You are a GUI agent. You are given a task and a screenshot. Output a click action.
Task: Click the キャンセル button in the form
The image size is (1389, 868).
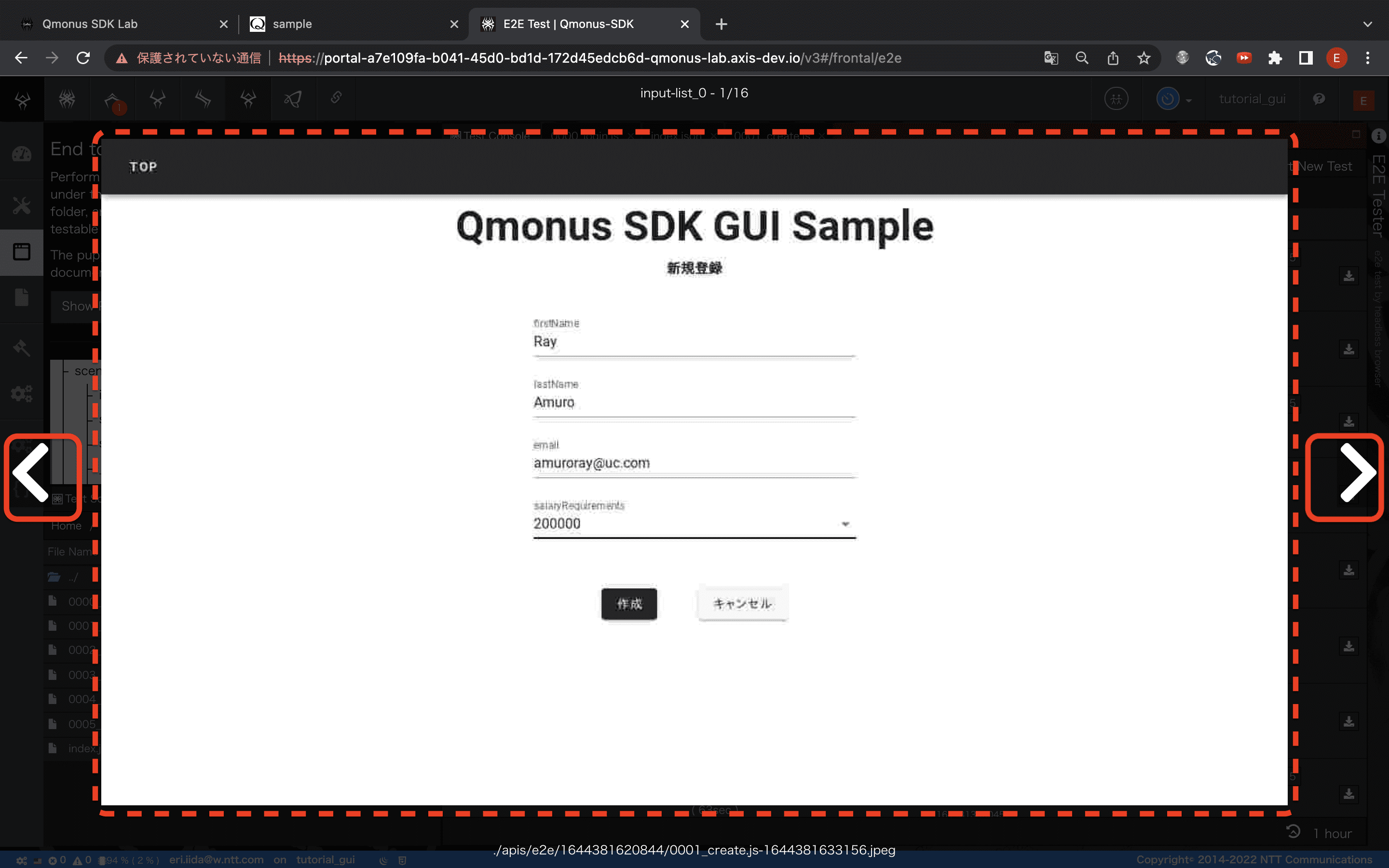click(x=742, y=603)
